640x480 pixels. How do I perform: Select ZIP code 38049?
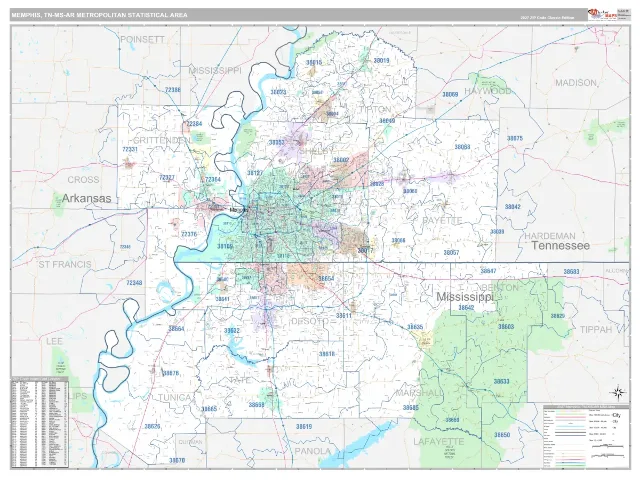click(387, 121)
